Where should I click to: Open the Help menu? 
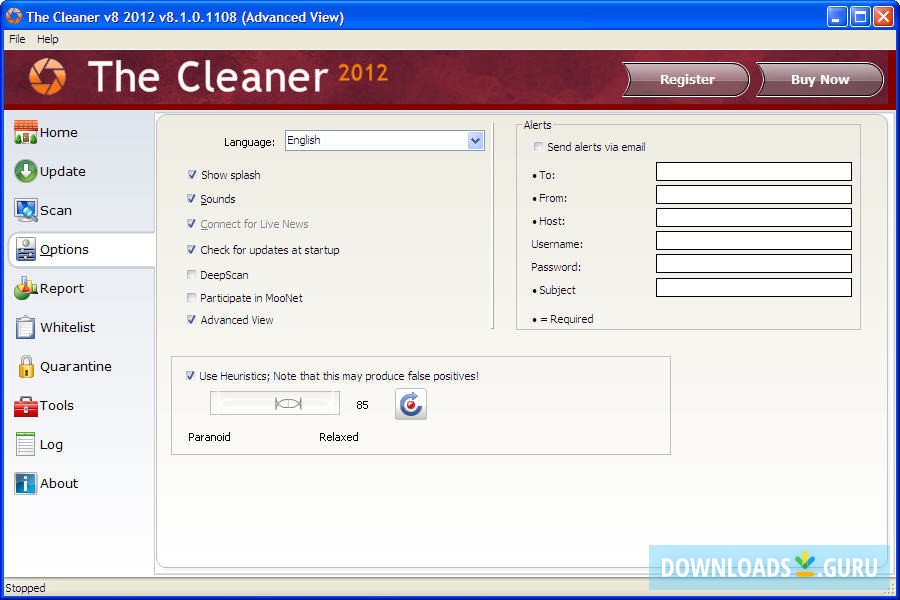click(48, 39)
